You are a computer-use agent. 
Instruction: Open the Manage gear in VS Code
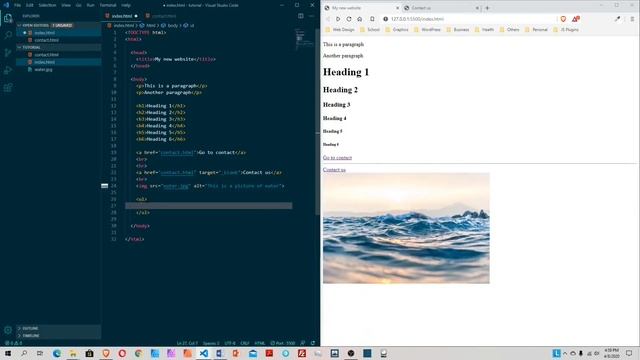[8, 330]
